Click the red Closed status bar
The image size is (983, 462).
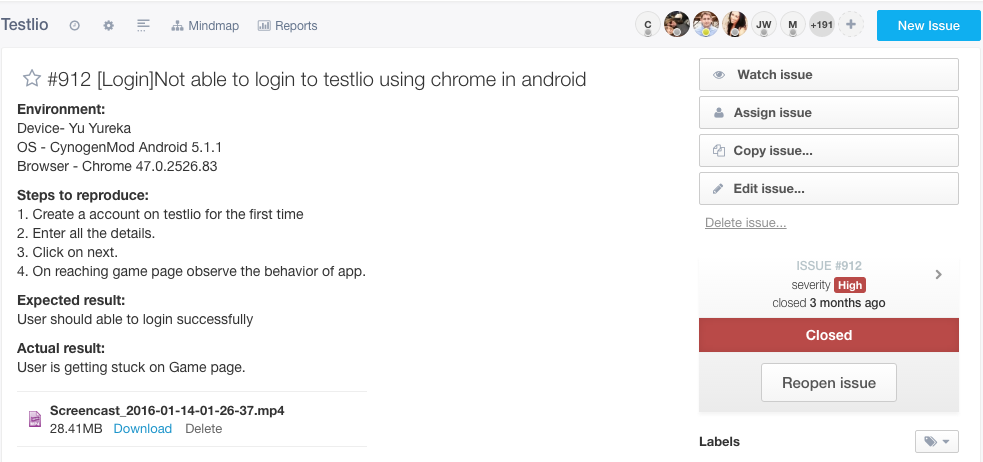[828, 335]
